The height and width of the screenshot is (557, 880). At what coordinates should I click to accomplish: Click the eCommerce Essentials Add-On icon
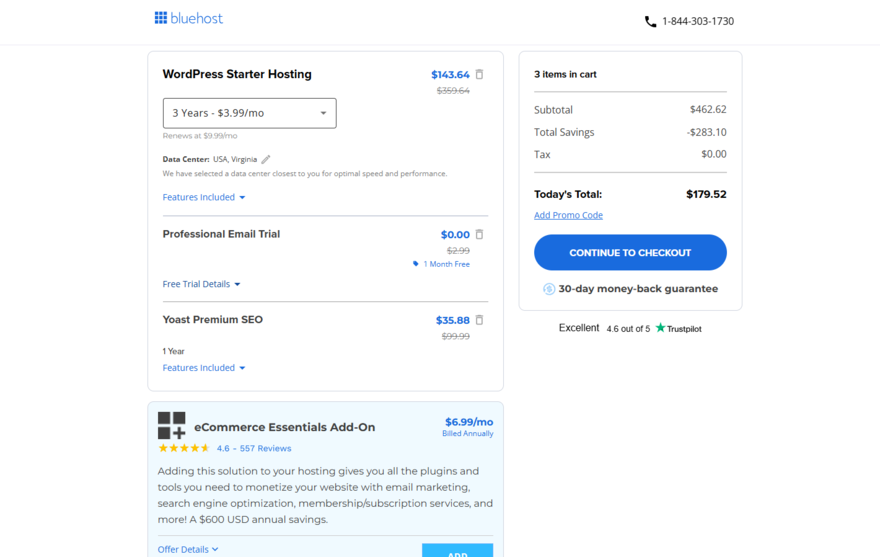[x=171, y=425]
